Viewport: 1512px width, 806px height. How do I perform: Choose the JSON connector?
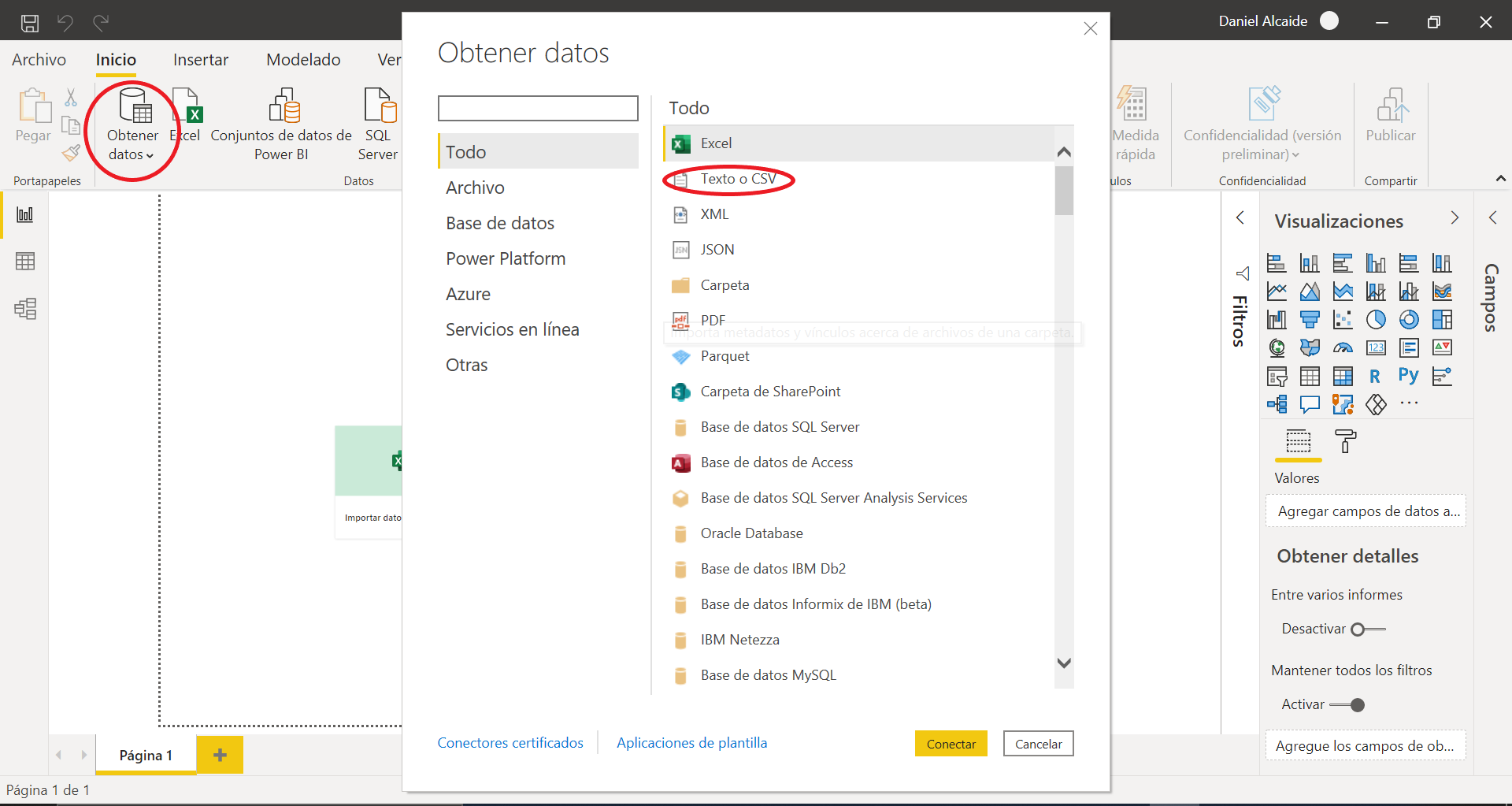[859, 250]
